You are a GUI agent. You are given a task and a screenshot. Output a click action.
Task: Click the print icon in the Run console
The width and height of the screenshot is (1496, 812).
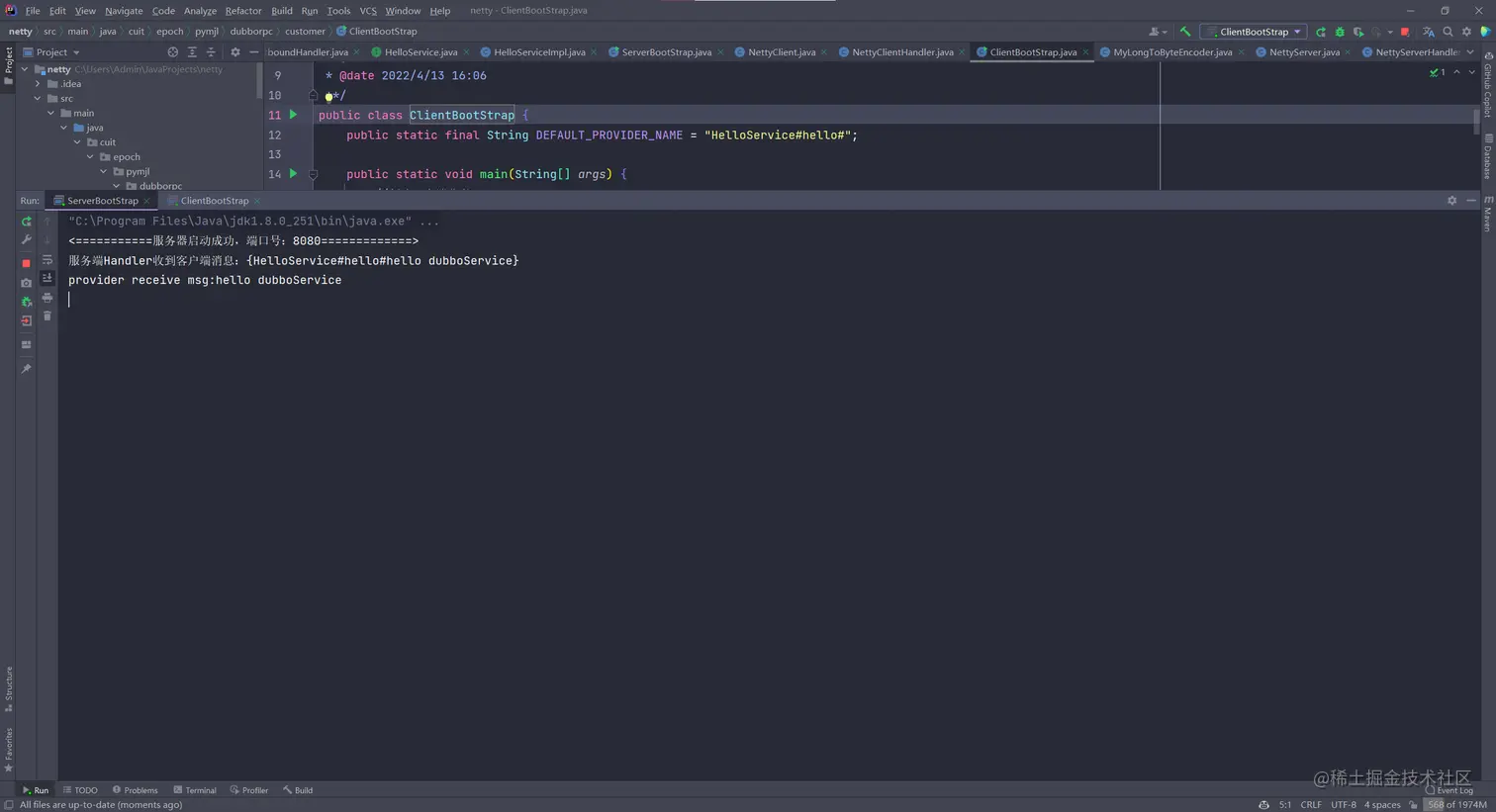(47, 298)
